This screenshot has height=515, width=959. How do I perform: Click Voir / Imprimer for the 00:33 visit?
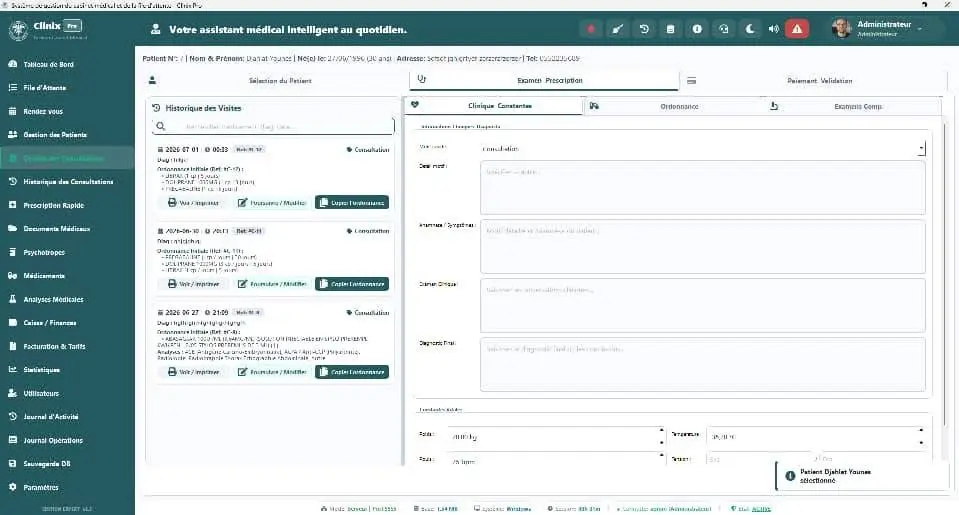click(x=193, y=202)
